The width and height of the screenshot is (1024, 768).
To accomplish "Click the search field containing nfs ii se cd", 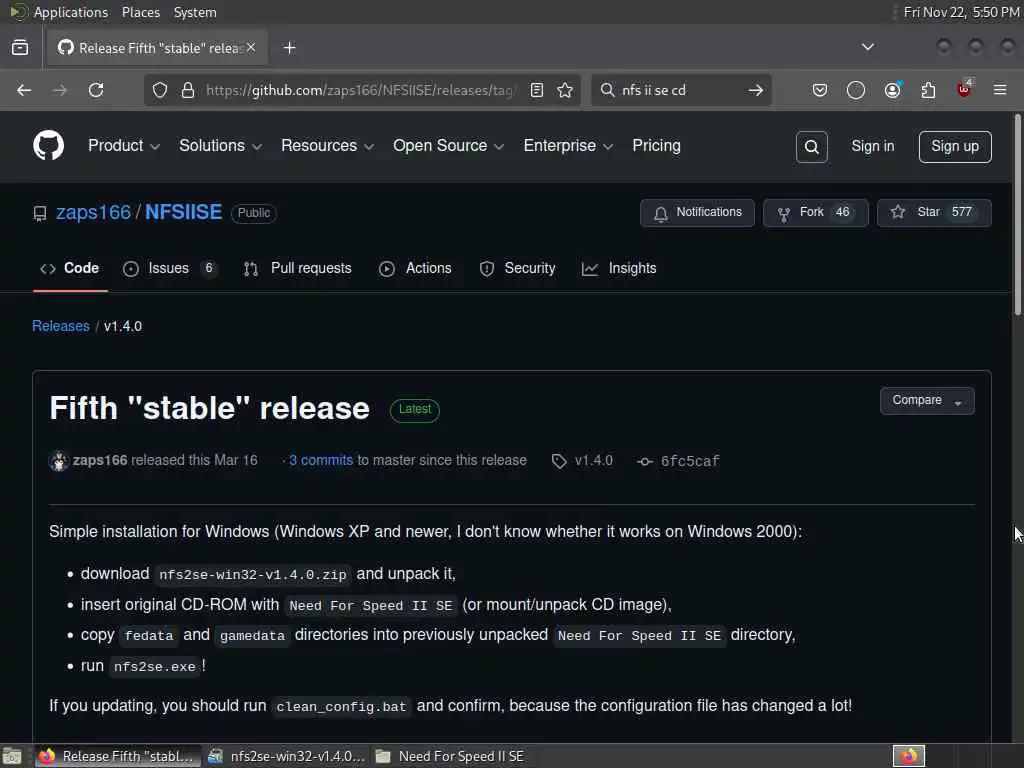I will click(679, 90).
